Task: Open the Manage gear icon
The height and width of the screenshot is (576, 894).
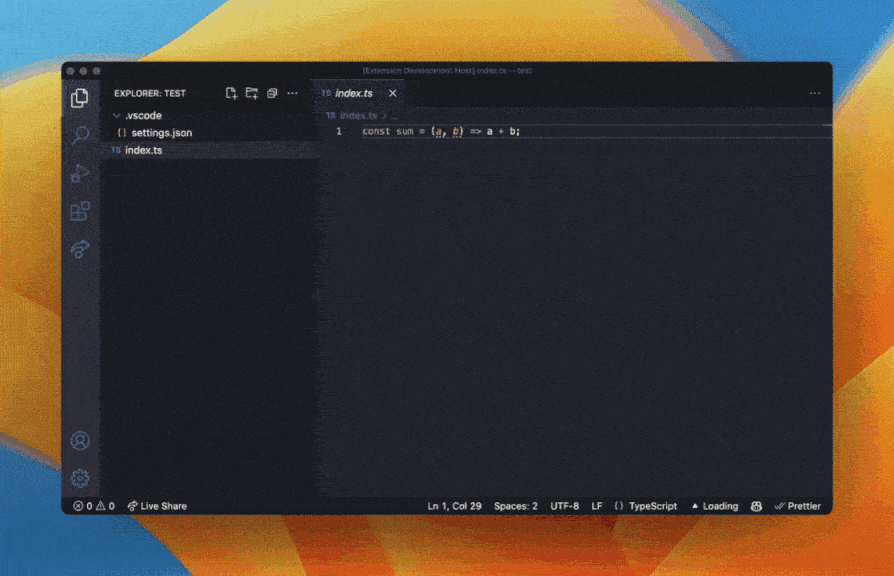Action: (80, 477)
